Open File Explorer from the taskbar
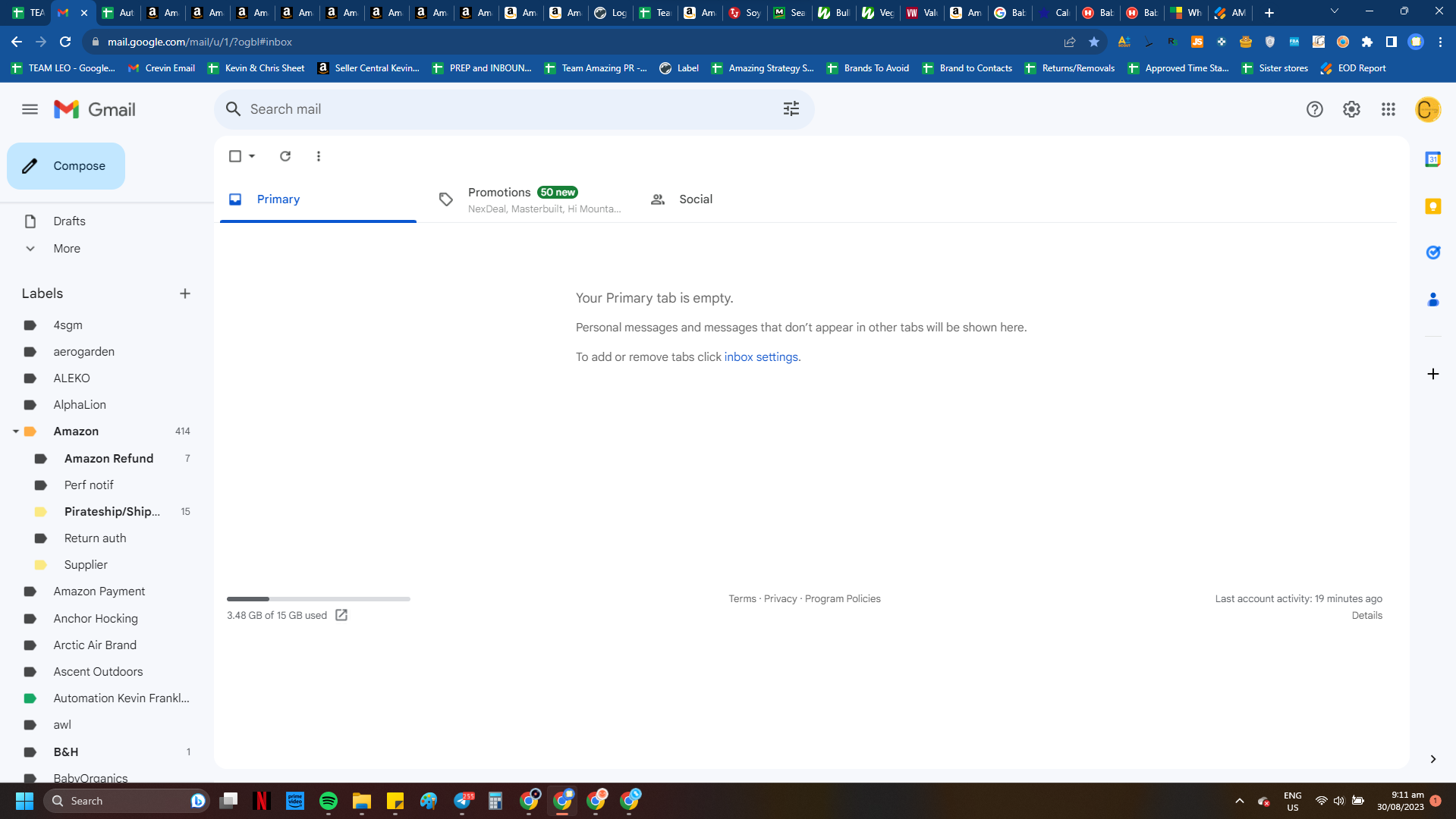Viewport: 1456px width, 819px height. pos(362,801)
